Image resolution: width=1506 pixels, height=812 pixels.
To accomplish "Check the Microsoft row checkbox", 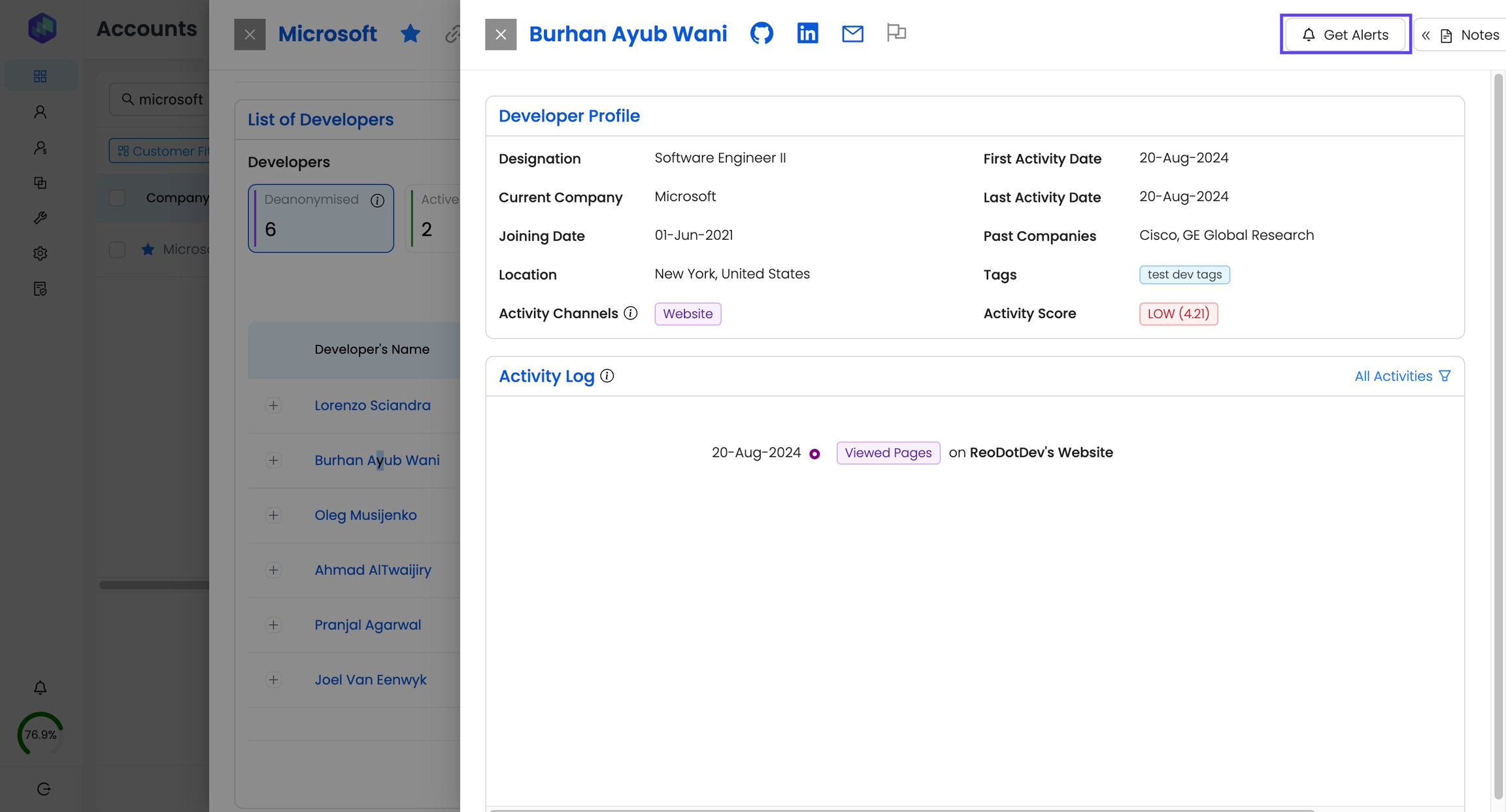I will click(x=117, y=250).
